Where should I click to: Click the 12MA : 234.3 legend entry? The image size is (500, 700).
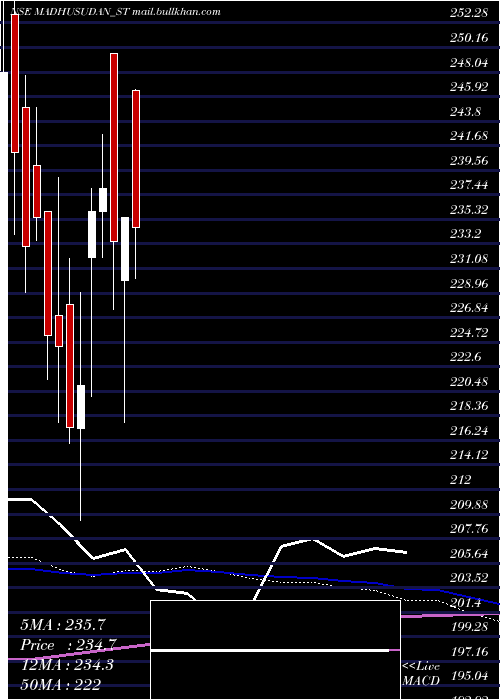67,665
